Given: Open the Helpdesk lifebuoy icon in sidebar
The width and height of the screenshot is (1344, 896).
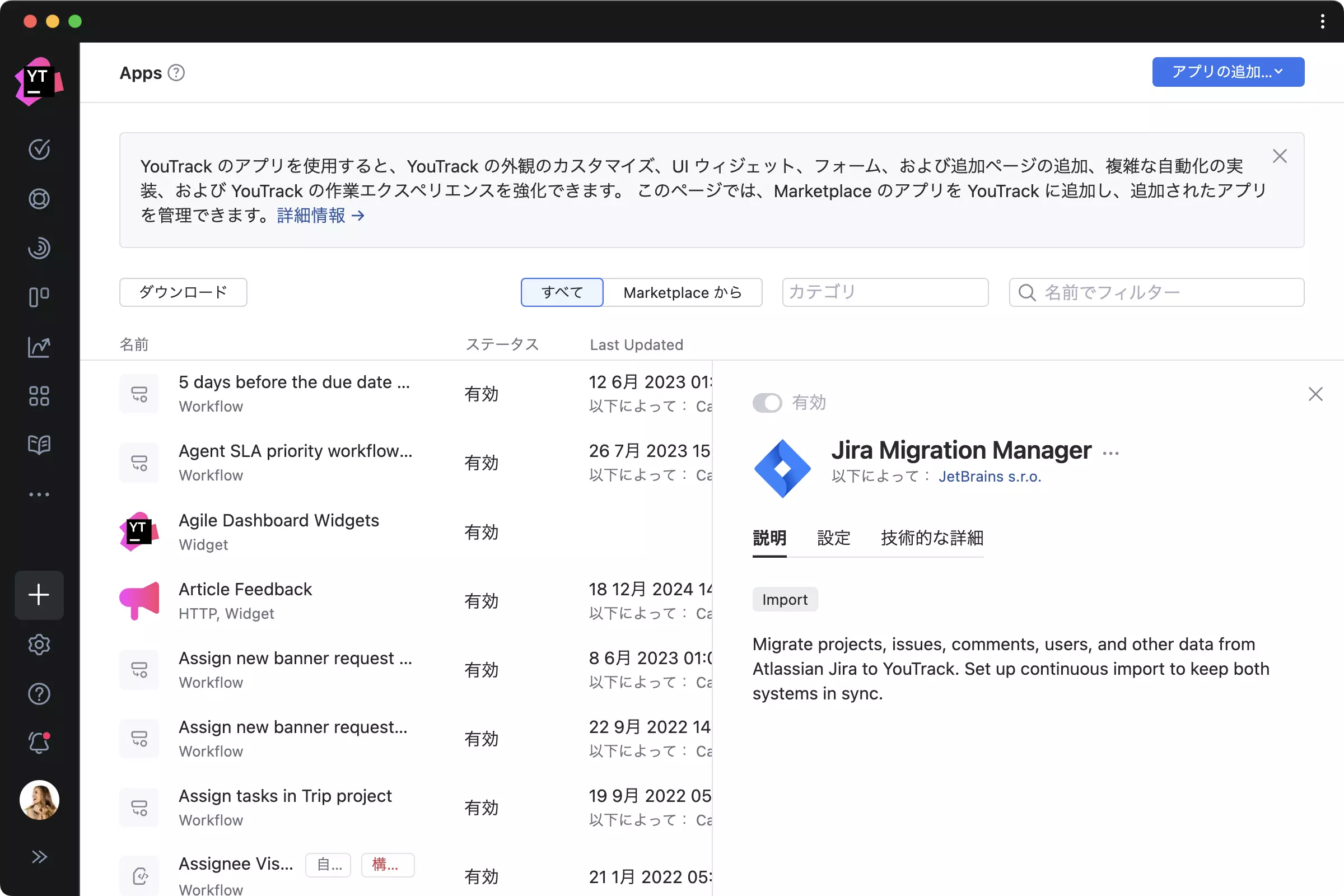Looking at the screenshot, I should pyautogui.click(x=39, y=199).
